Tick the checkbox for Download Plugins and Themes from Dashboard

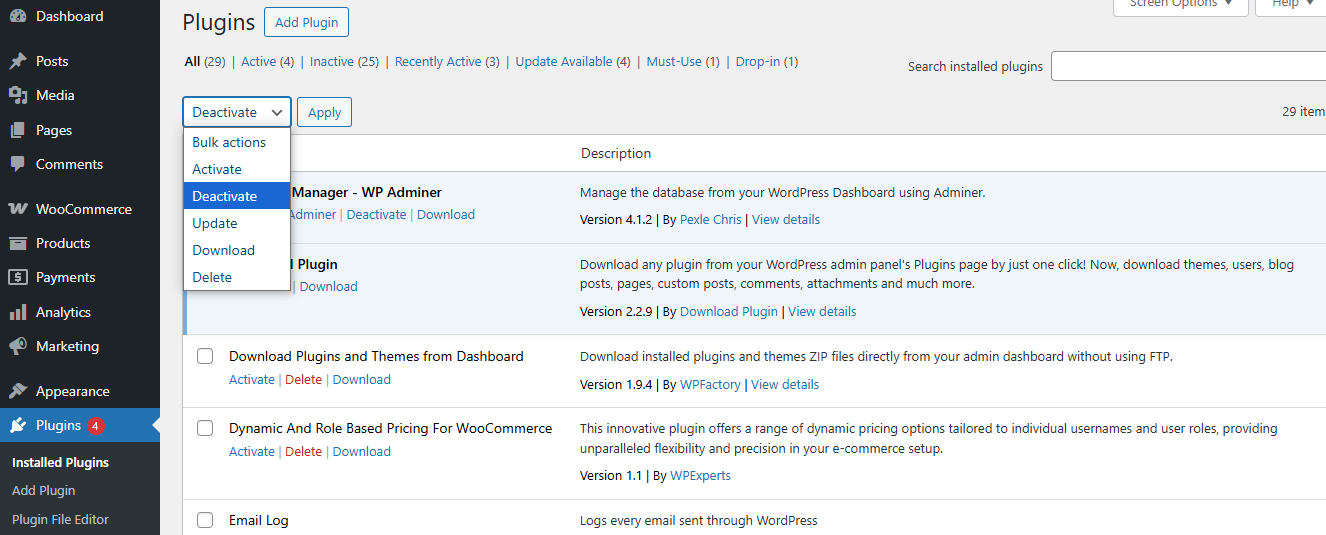click(x=205, y=356)
